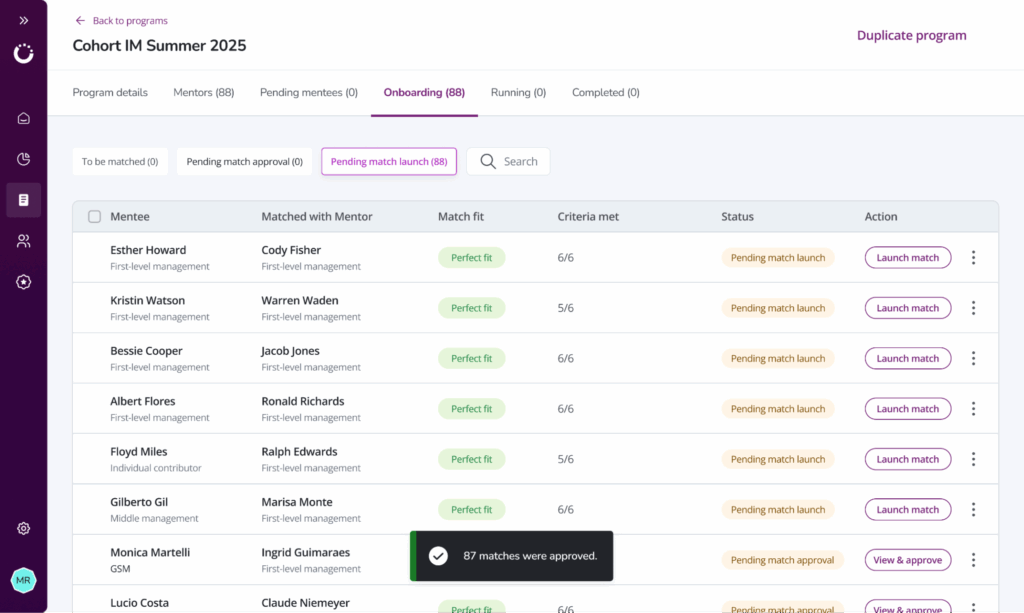
Task: Click 5/6 criteria for Floyd Miles
Action: point(566,459)
